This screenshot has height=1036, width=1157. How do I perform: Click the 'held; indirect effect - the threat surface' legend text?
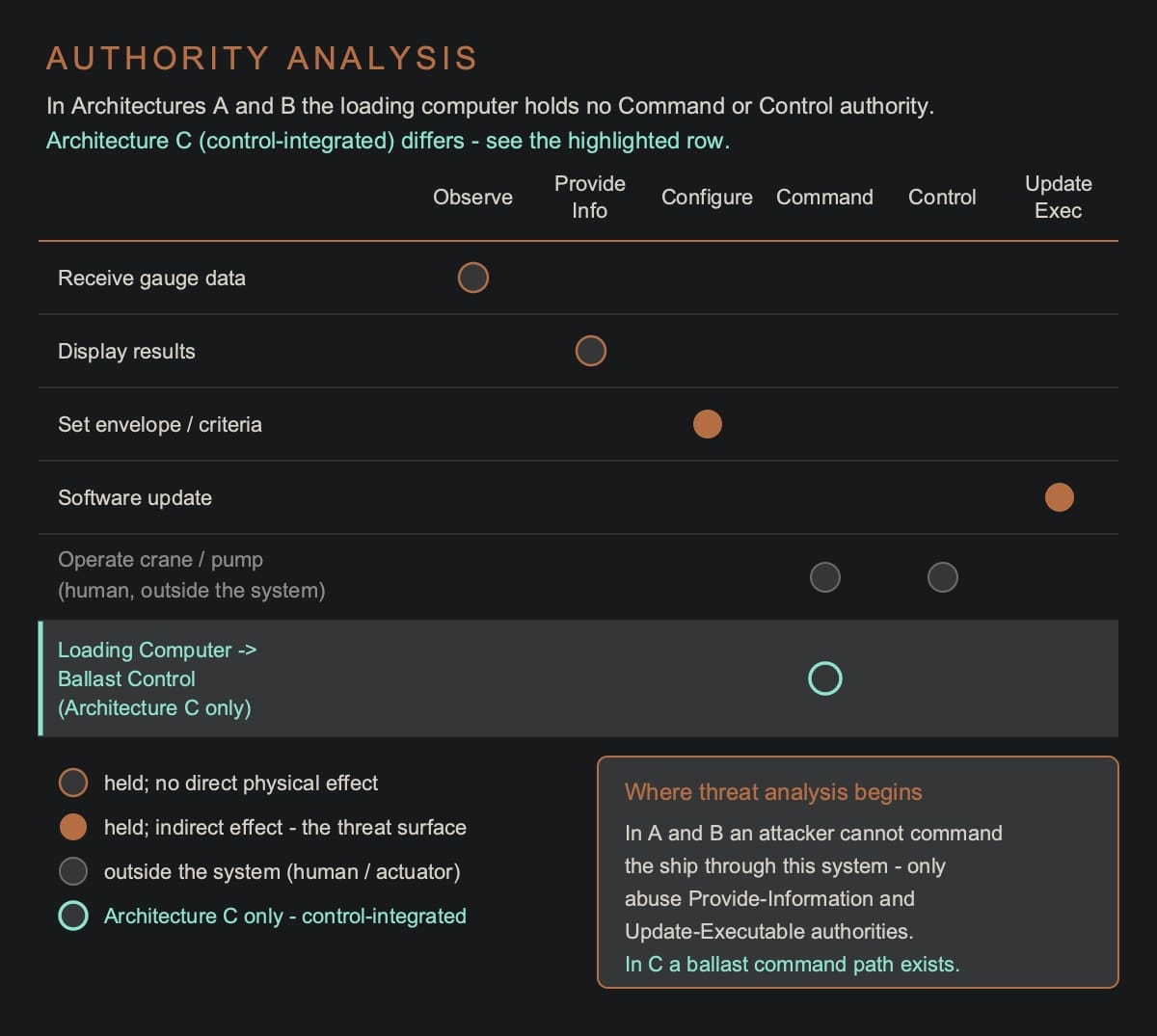coord(285,827)
